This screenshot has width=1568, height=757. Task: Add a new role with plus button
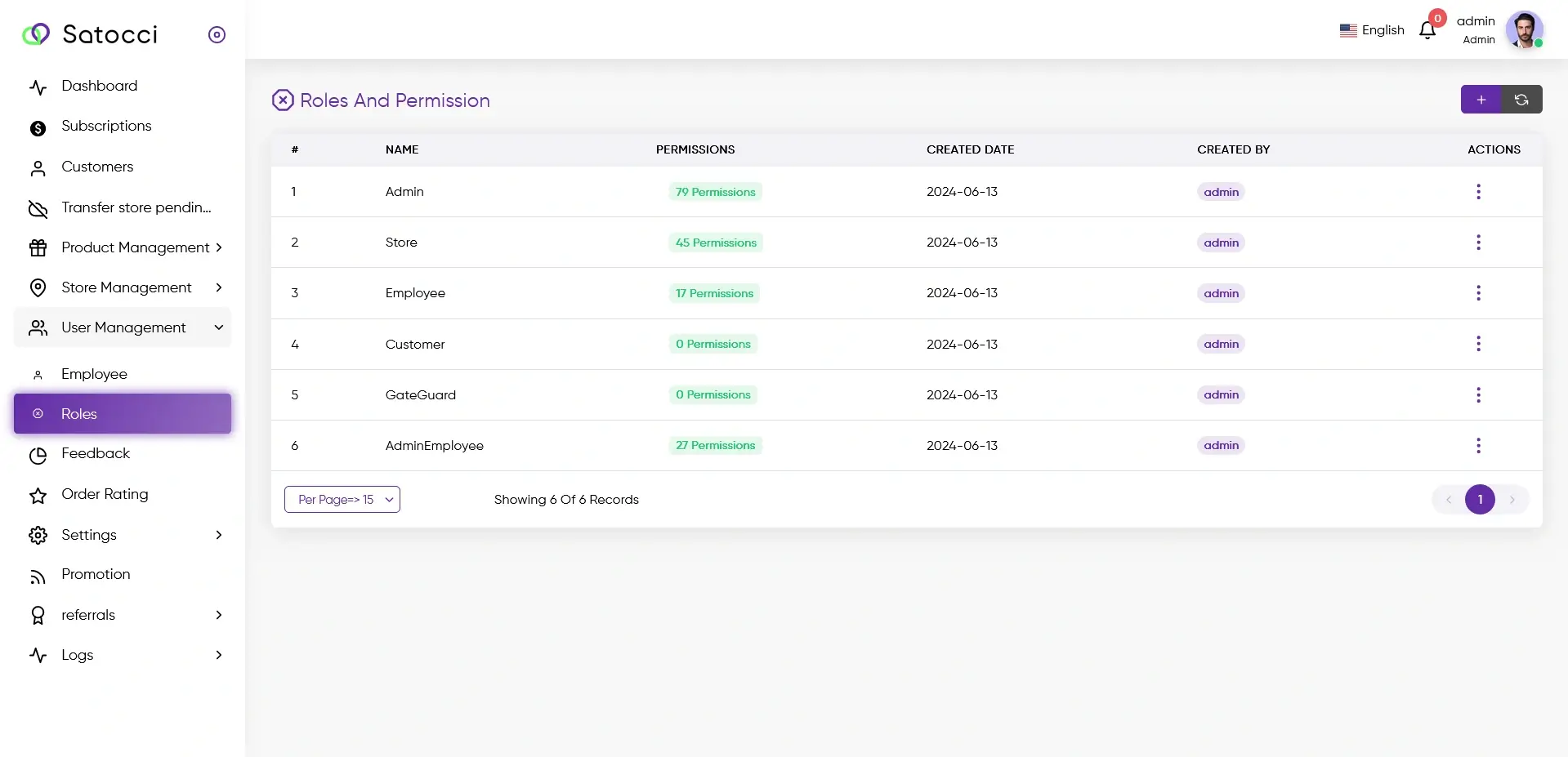click(1481, 99)
